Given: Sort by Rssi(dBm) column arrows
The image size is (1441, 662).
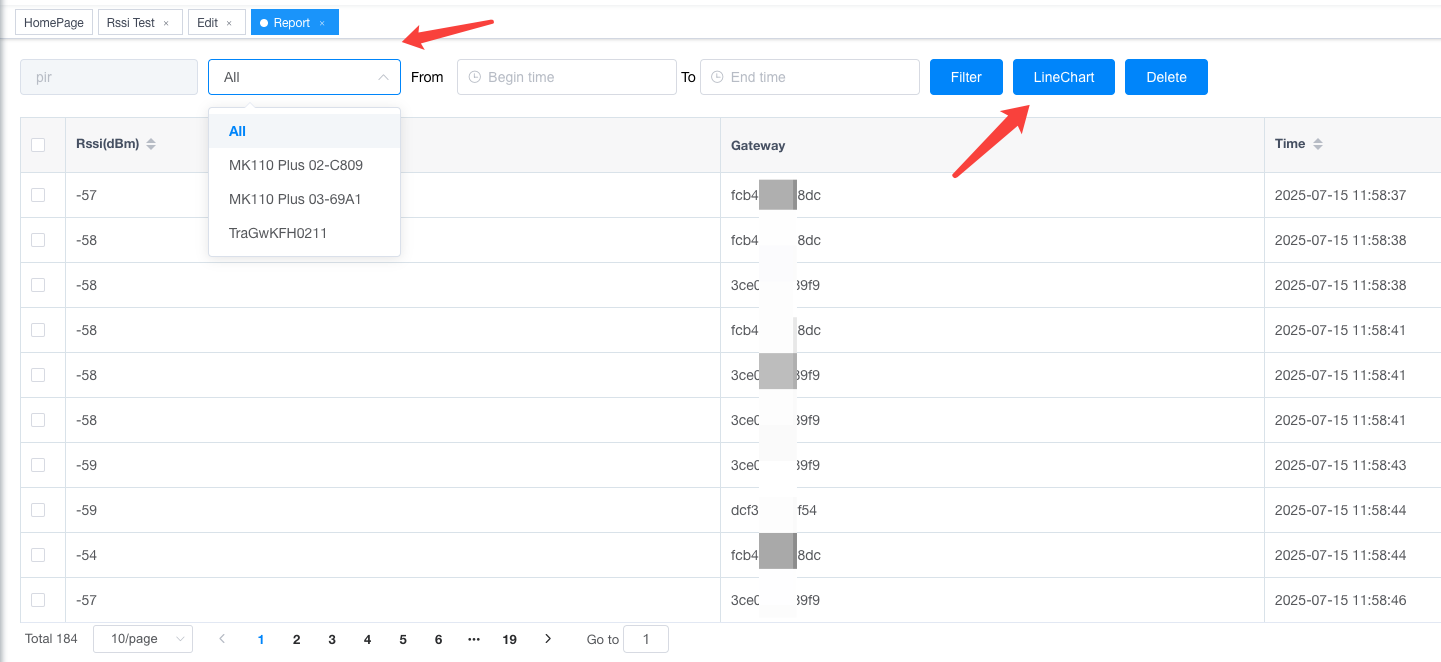Looking at the screenshot, I should click(x=151, y=144).
